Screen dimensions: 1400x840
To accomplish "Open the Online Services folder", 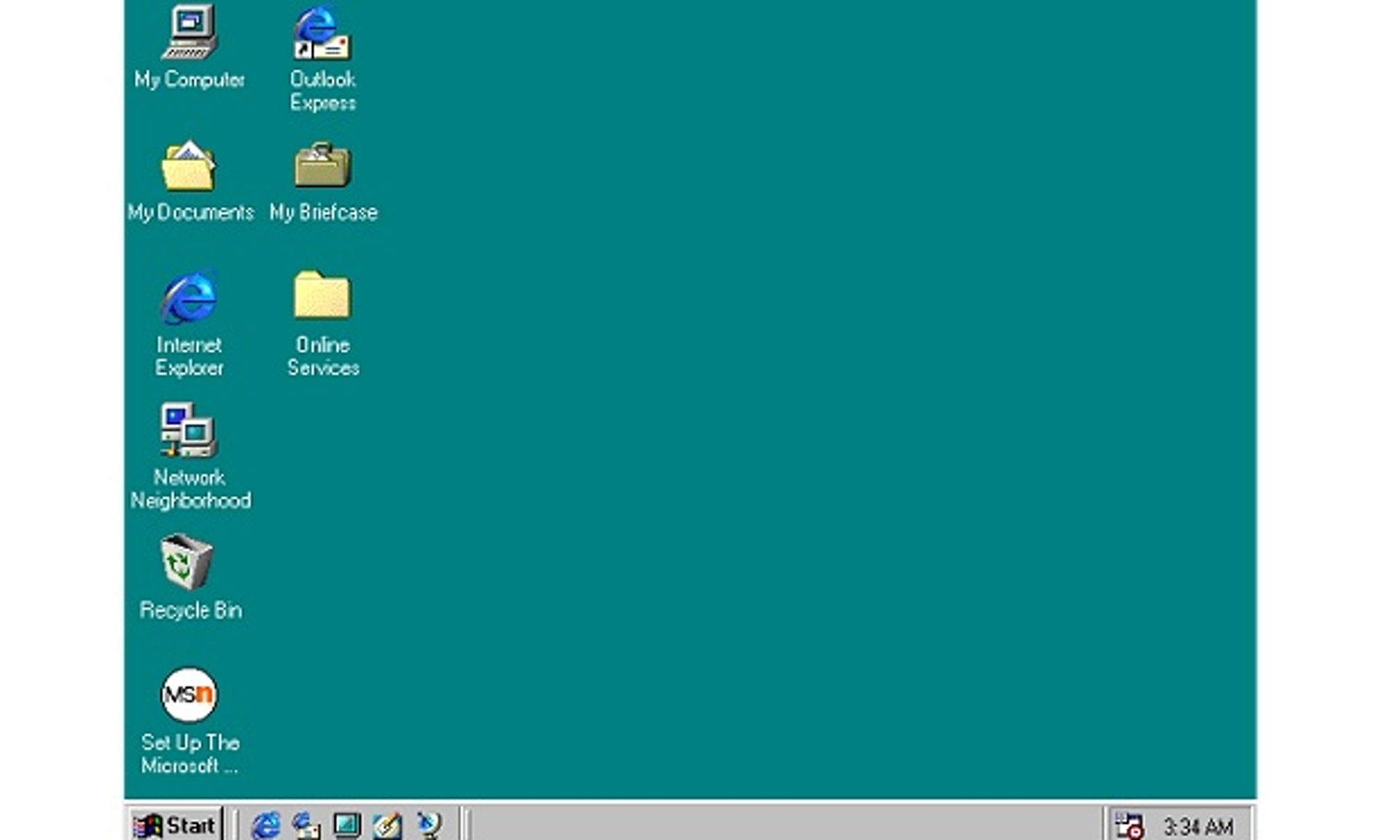I will [x=321, y=299].
